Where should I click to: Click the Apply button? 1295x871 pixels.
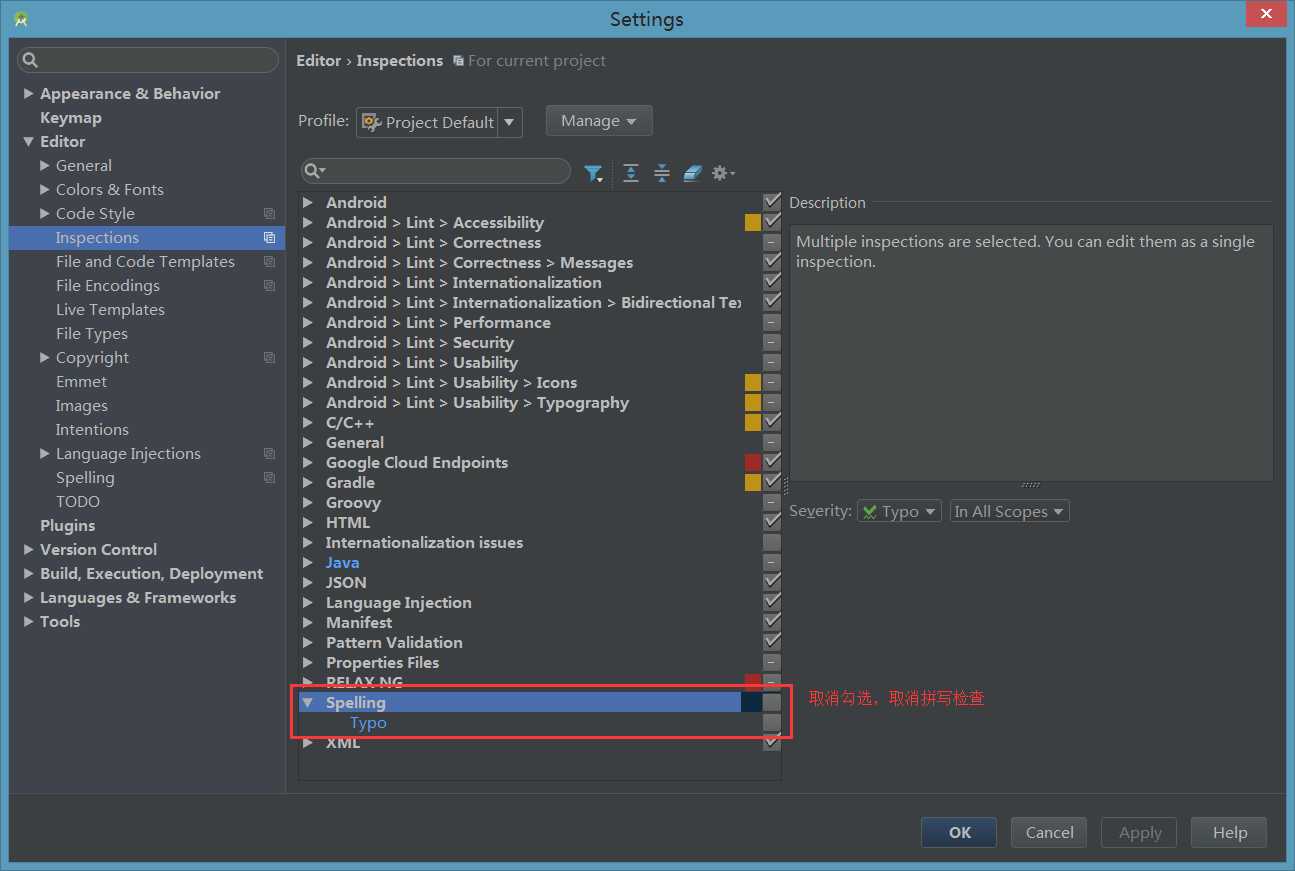coord(1139,832)
